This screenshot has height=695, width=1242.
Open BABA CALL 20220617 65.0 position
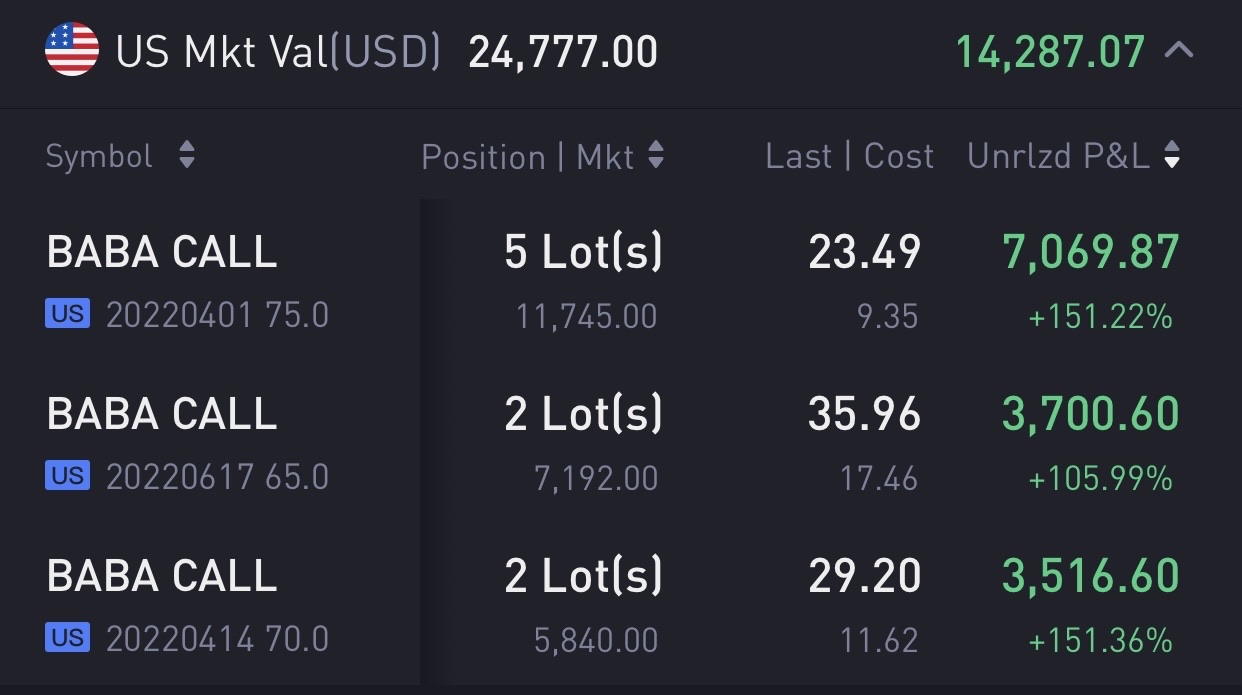coord(621,443)
